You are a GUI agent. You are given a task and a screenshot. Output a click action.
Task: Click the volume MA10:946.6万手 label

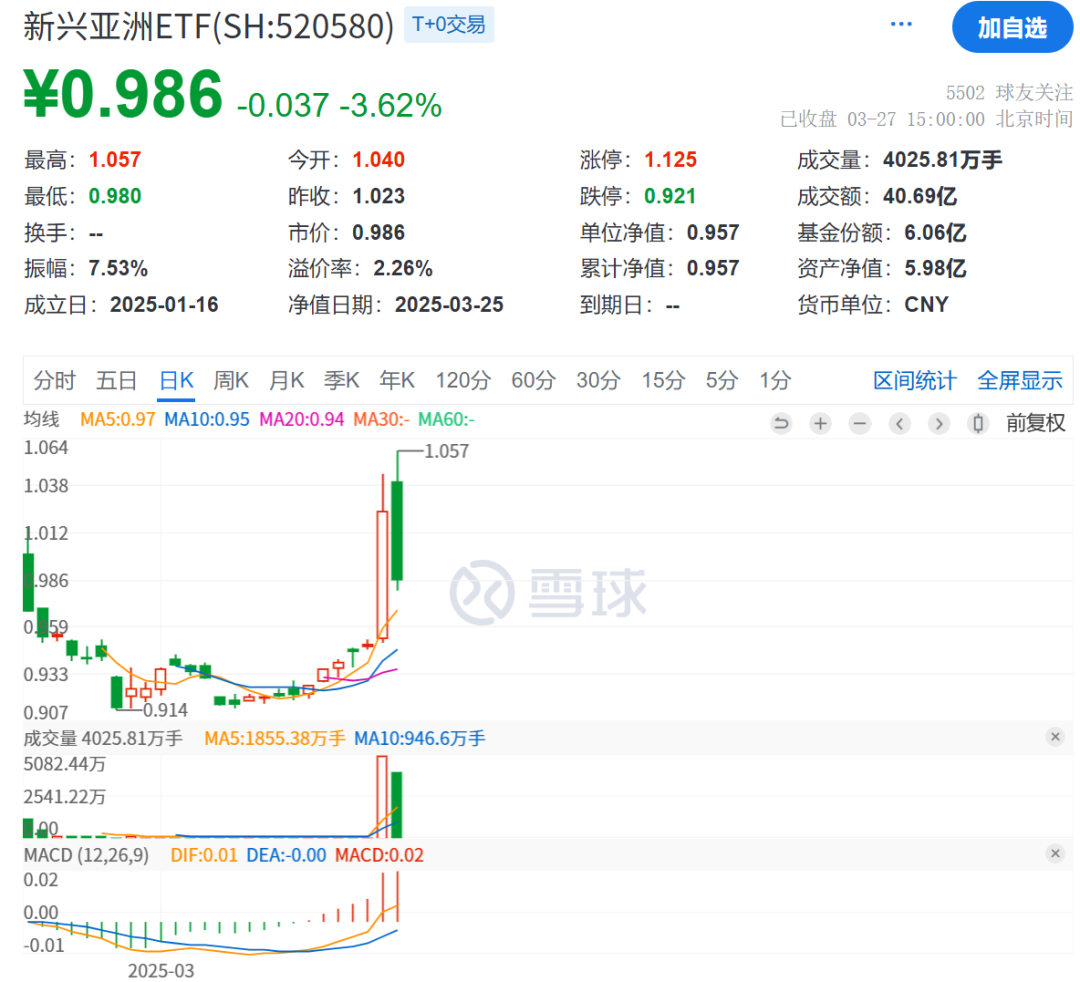coord(419,739)
